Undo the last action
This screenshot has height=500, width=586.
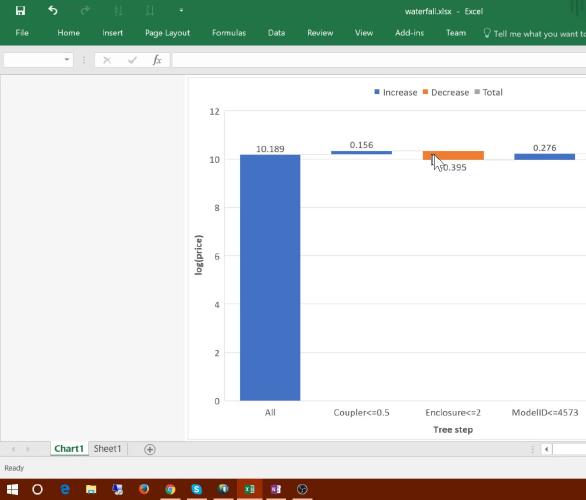pos(53,10)
